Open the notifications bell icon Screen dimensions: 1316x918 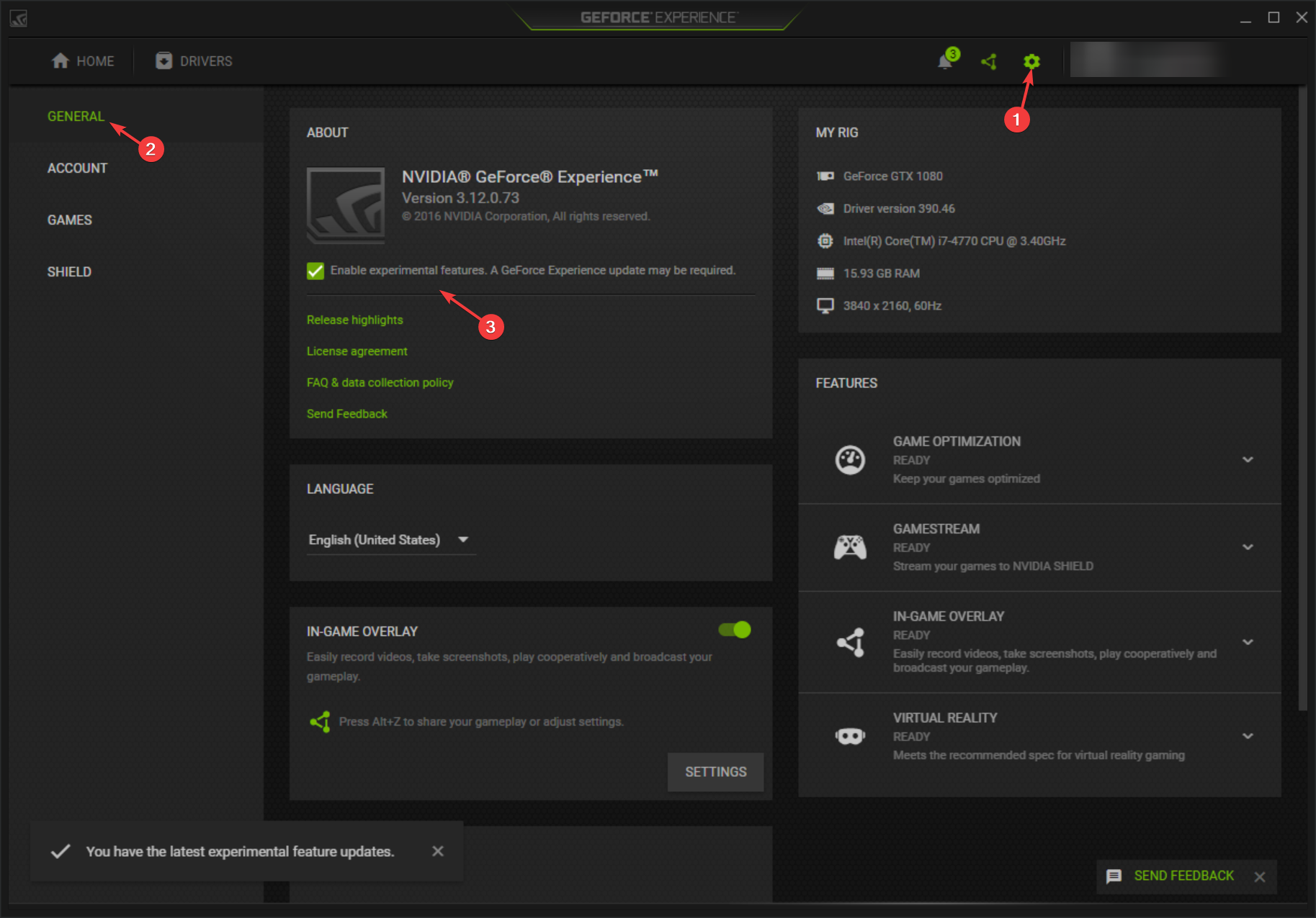tap(946, 61)
